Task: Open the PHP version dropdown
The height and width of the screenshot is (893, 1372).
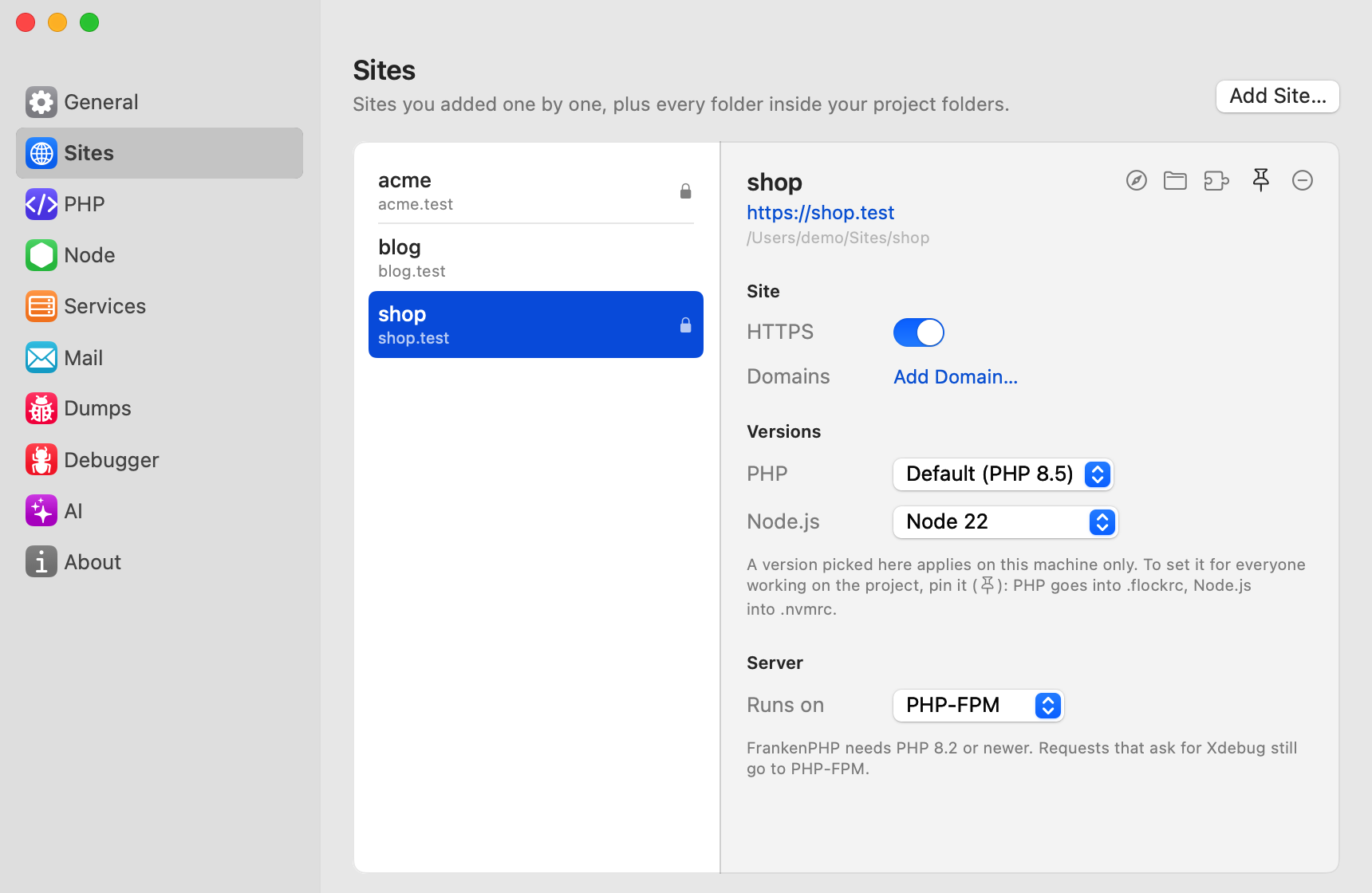Action: 1003,474
